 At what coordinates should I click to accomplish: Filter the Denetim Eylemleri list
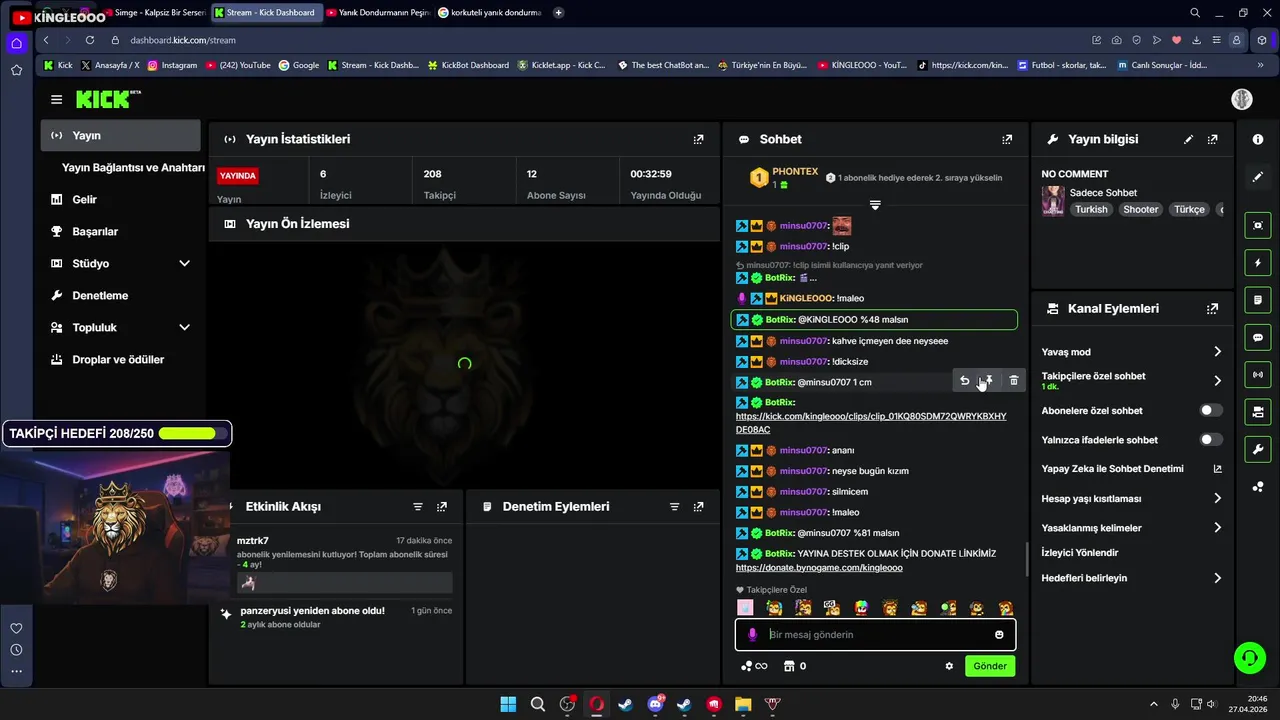(x=674, y=507)
